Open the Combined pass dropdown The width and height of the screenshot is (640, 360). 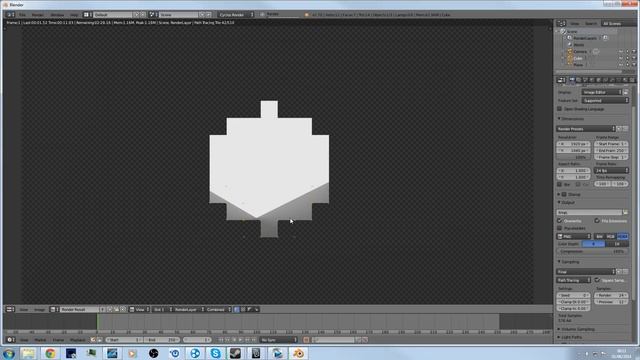click(x=218, y=309)
